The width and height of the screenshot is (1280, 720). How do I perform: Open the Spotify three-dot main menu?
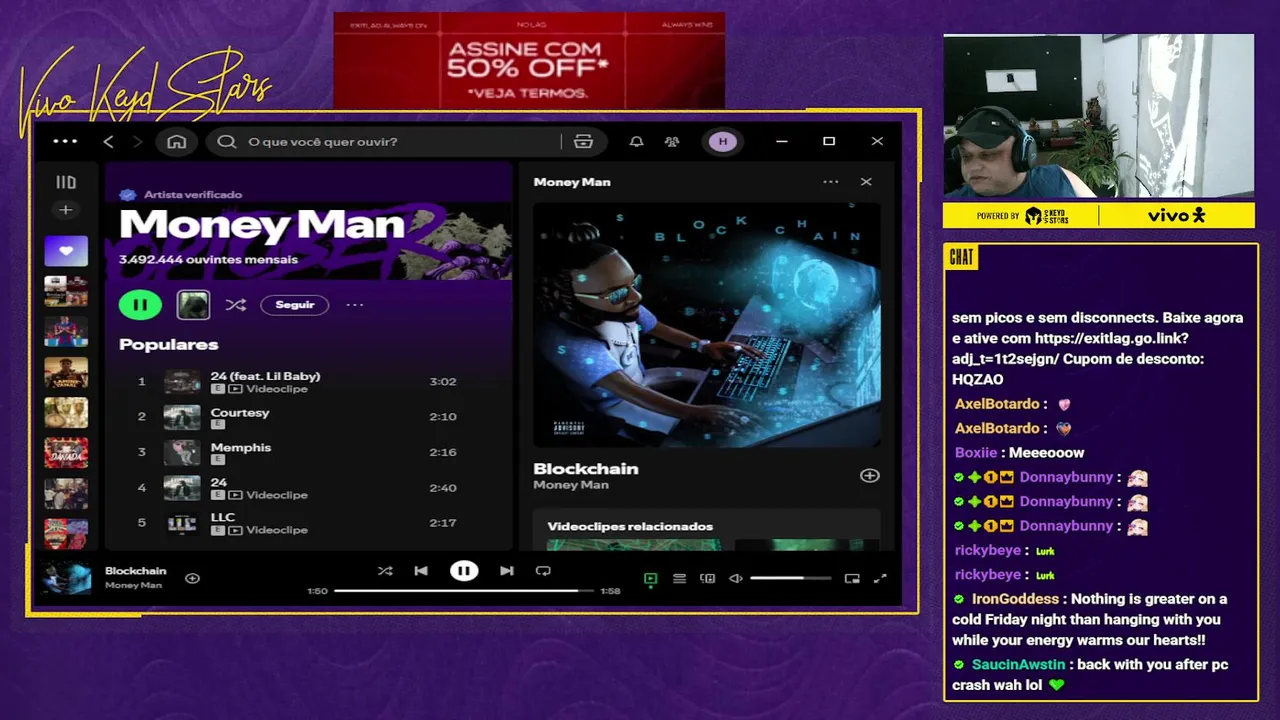point(65,141)
